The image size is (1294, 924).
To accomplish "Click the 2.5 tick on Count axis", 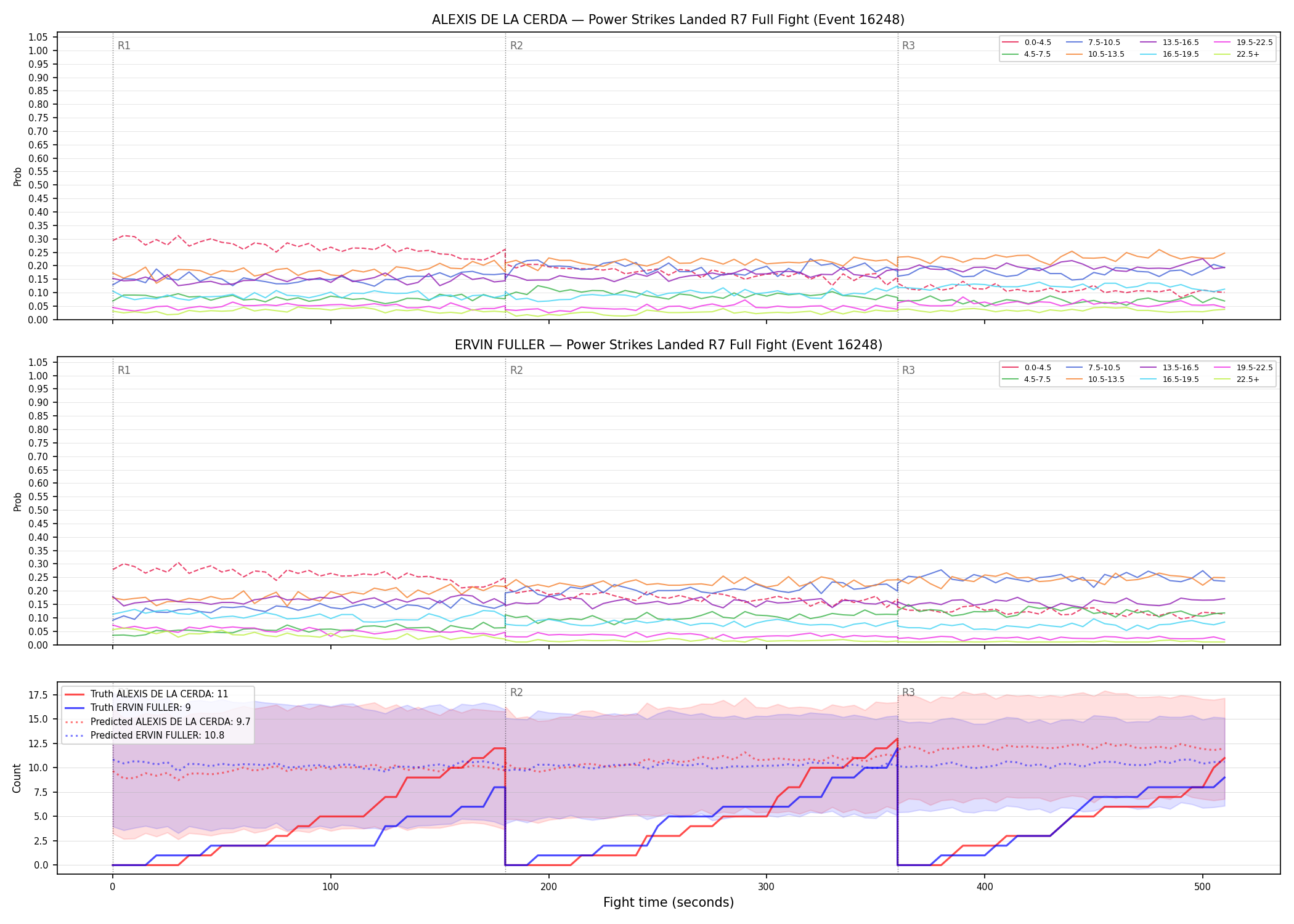I will pyautogui.click(x=41, y=841).
